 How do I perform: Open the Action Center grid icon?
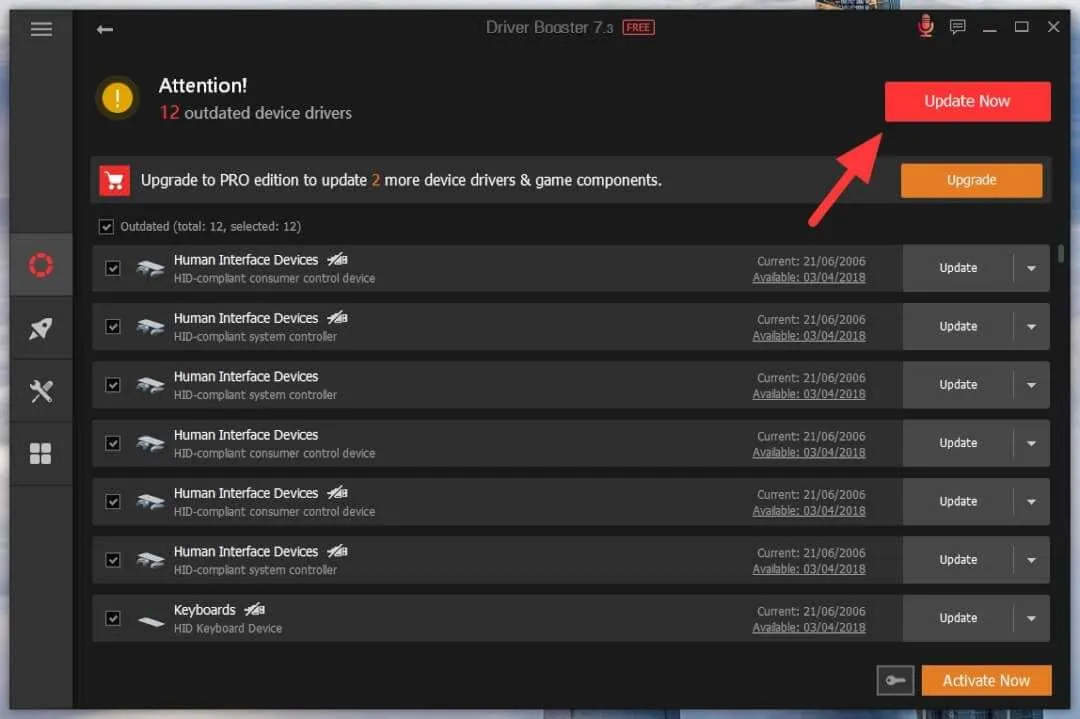(x=41, y=453)
